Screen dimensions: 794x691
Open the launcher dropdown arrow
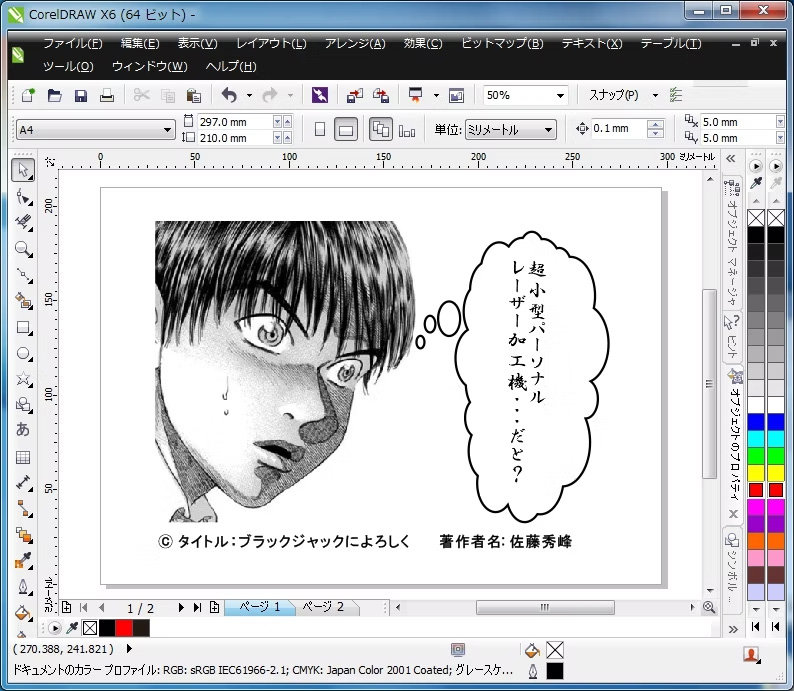coord(436,95)
